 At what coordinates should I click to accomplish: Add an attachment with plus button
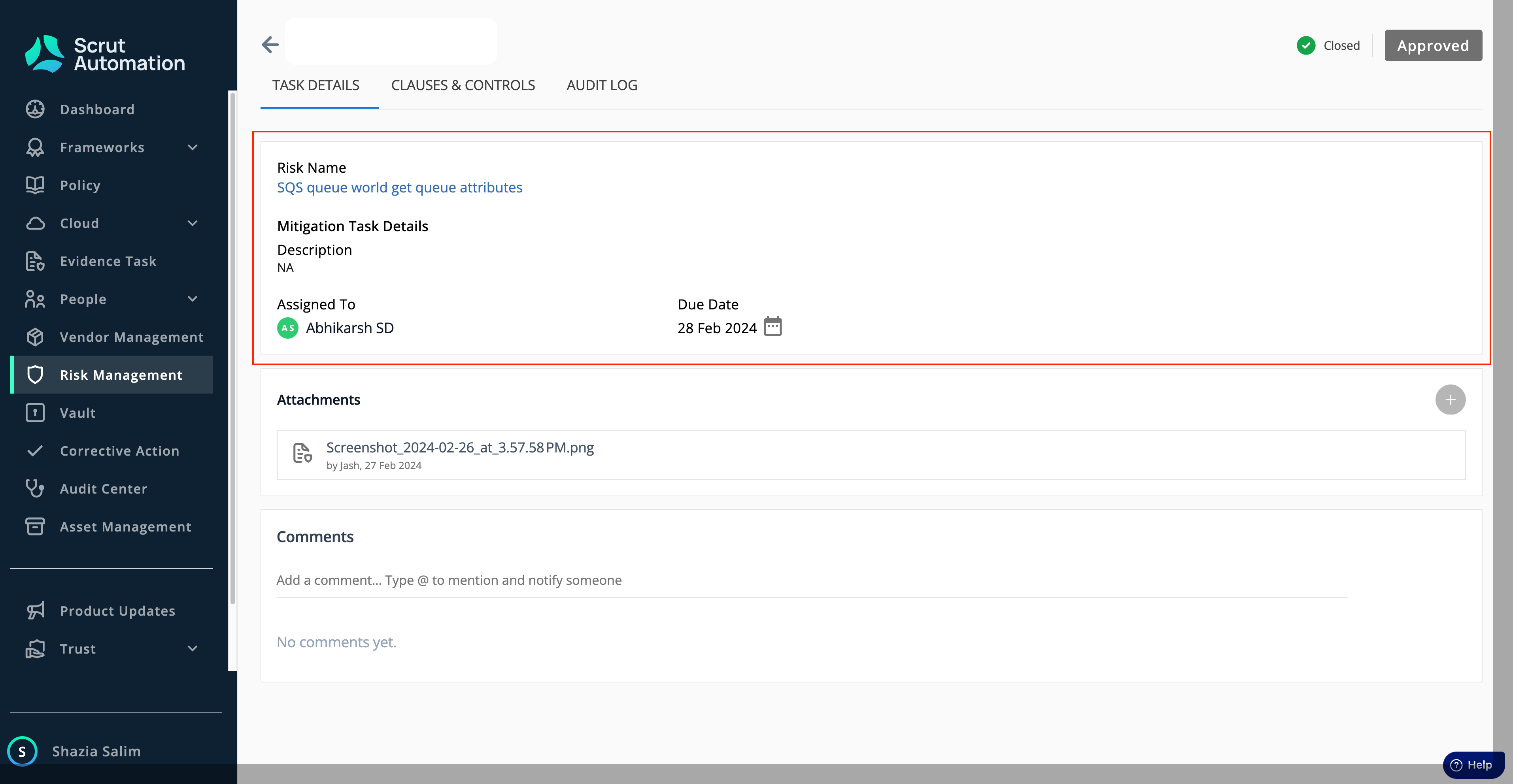(x=1450, y=400)
